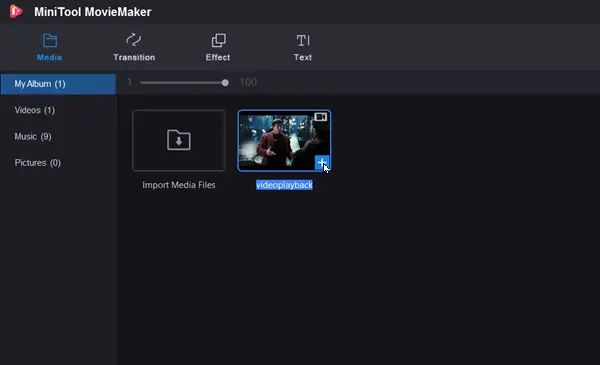Open the Media tab
The height and width of the screenshot is (365, 600).
[49, 47]
